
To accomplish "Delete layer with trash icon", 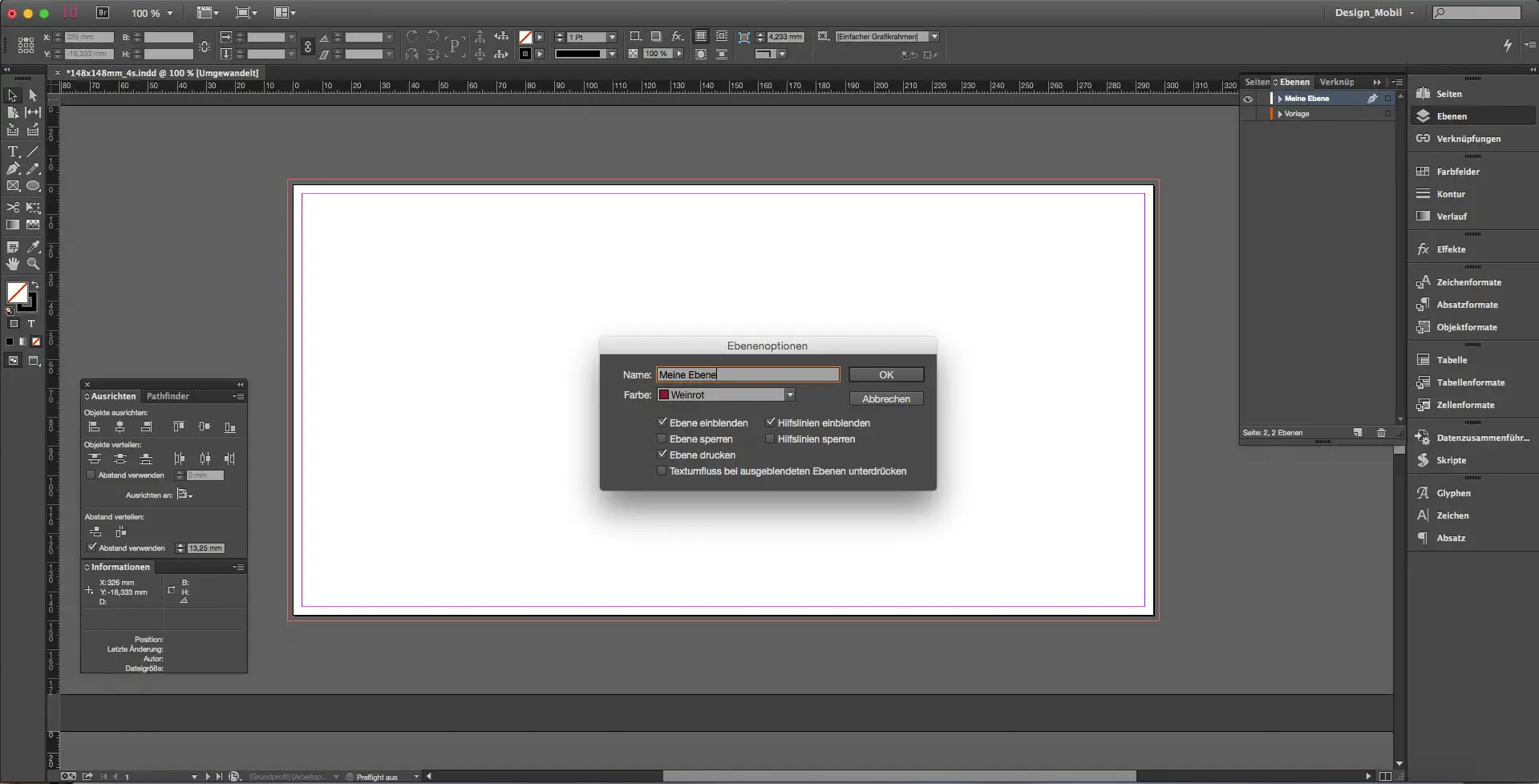I will point(1381,433).
